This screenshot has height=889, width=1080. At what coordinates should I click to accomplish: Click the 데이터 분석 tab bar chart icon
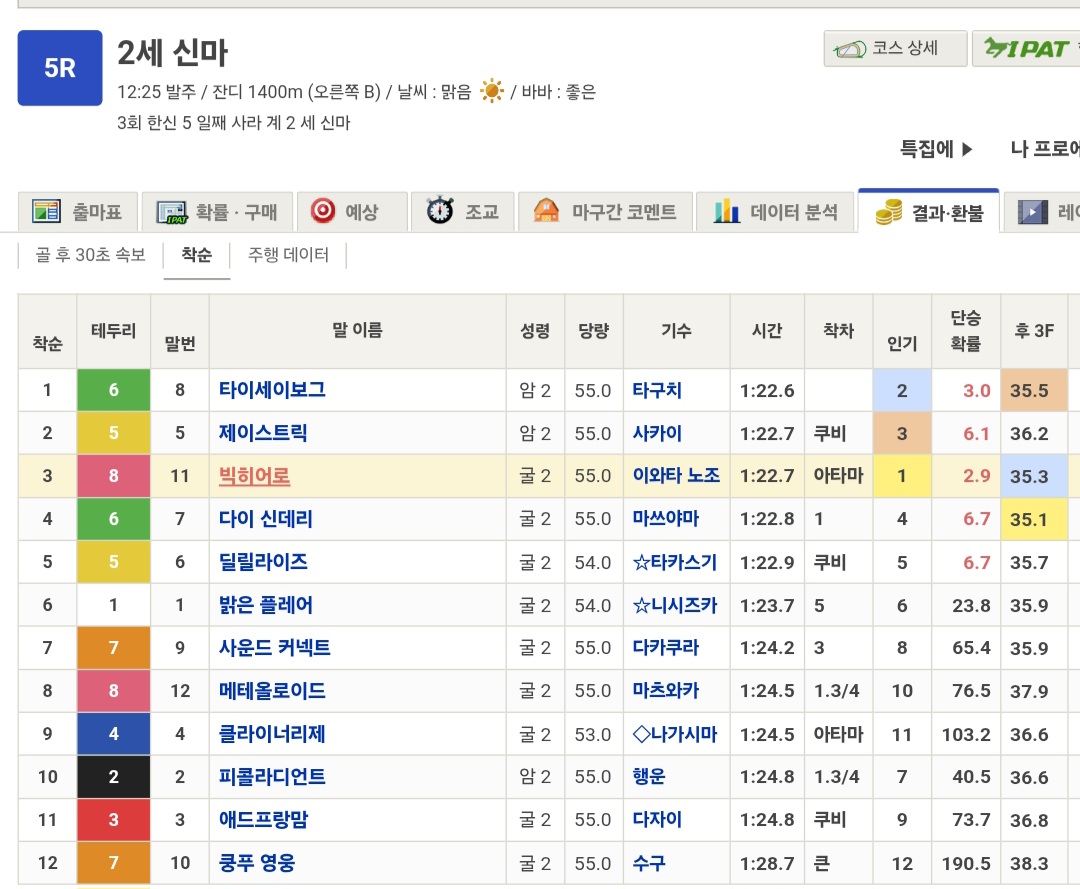tap(726, 211)
